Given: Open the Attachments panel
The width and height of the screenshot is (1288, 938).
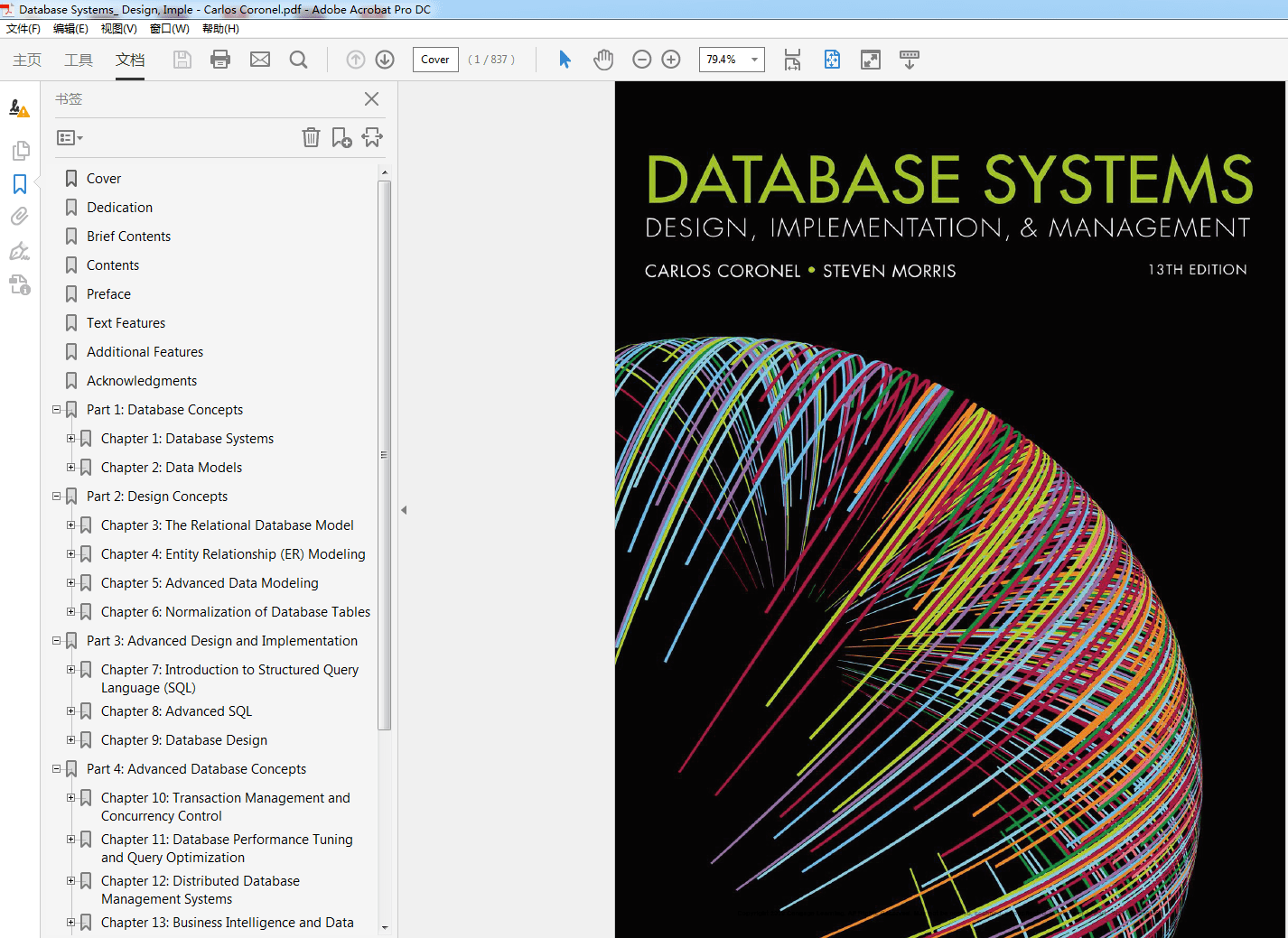Looking at the screenshot, I should coord(20,216).
